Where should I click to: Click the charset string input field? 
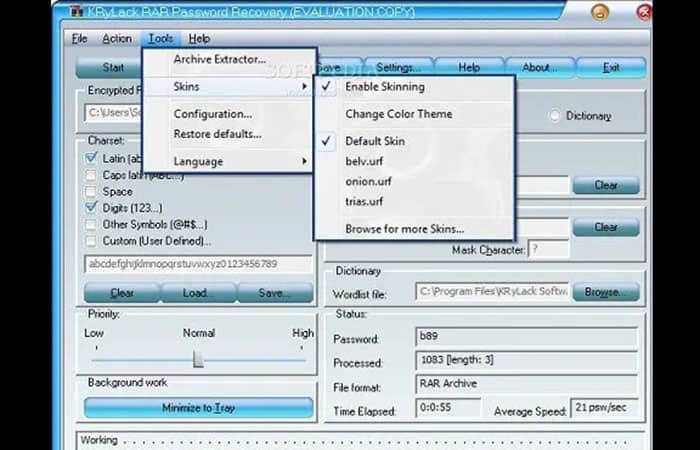(x=198, y=264)
